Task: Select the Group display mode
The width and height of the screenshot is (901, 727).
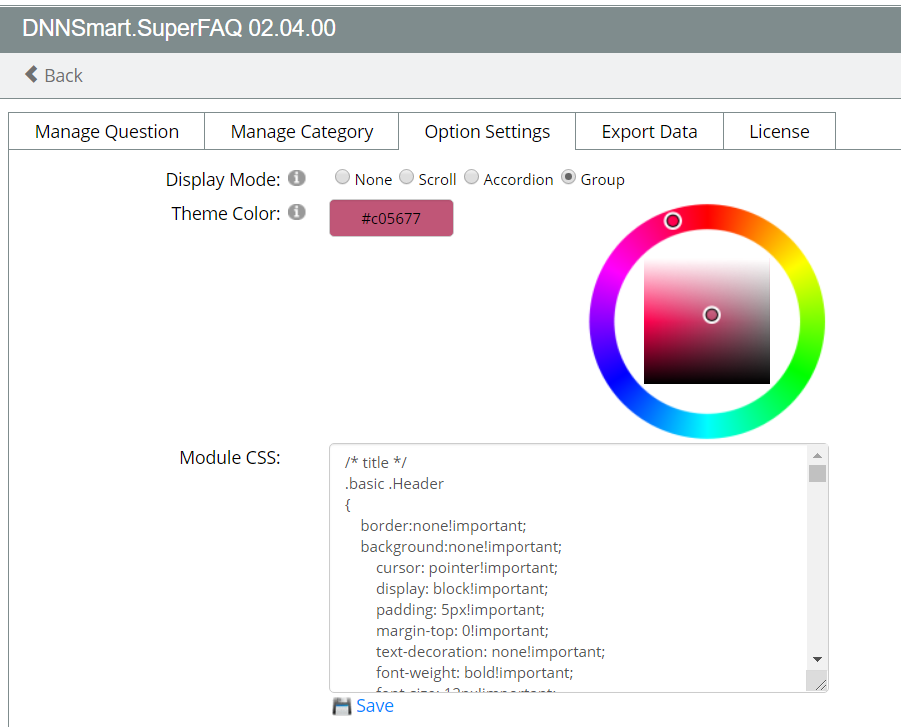Action: [568, 177]
